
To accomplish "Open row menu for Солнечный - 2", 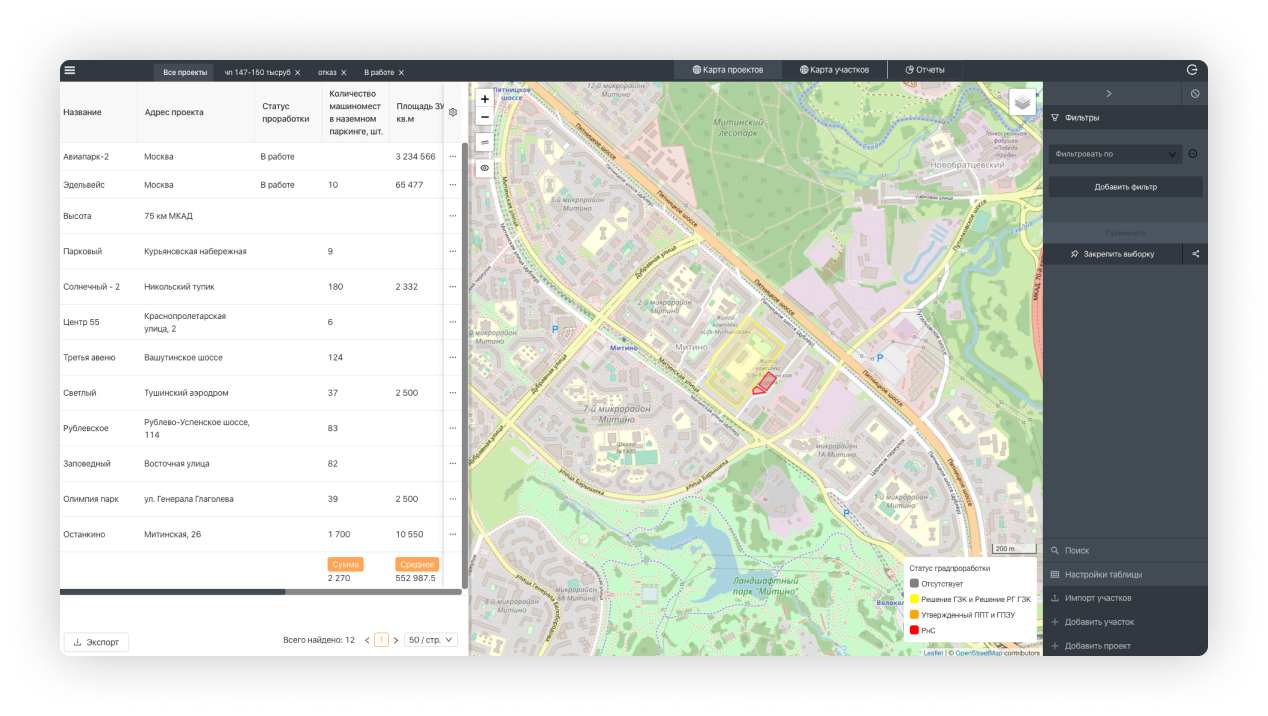I will [453, 287].
